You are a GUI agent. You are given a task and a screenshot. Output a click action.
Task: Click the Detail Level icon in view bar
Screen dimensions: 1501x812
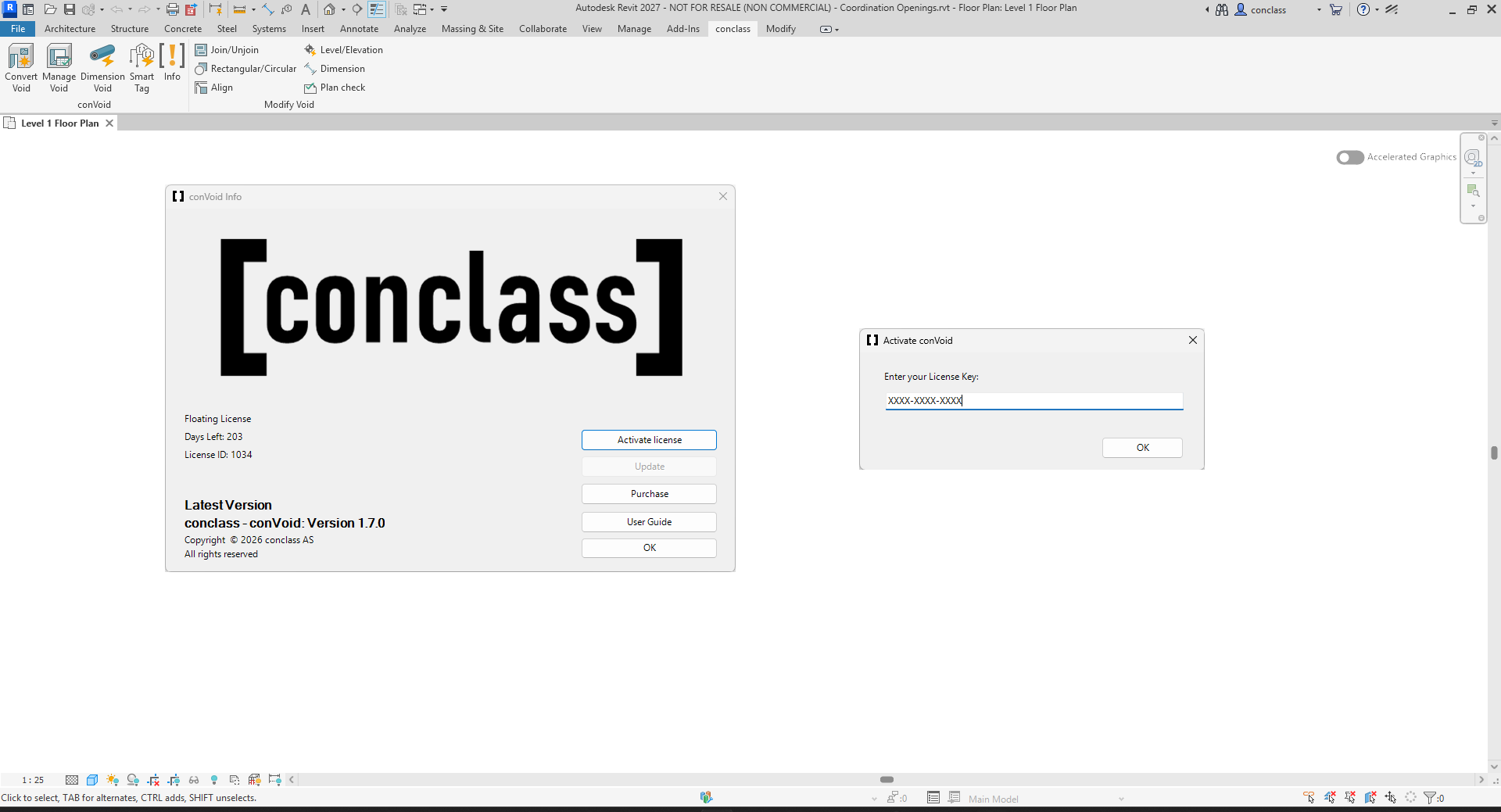tap(72, 780)
